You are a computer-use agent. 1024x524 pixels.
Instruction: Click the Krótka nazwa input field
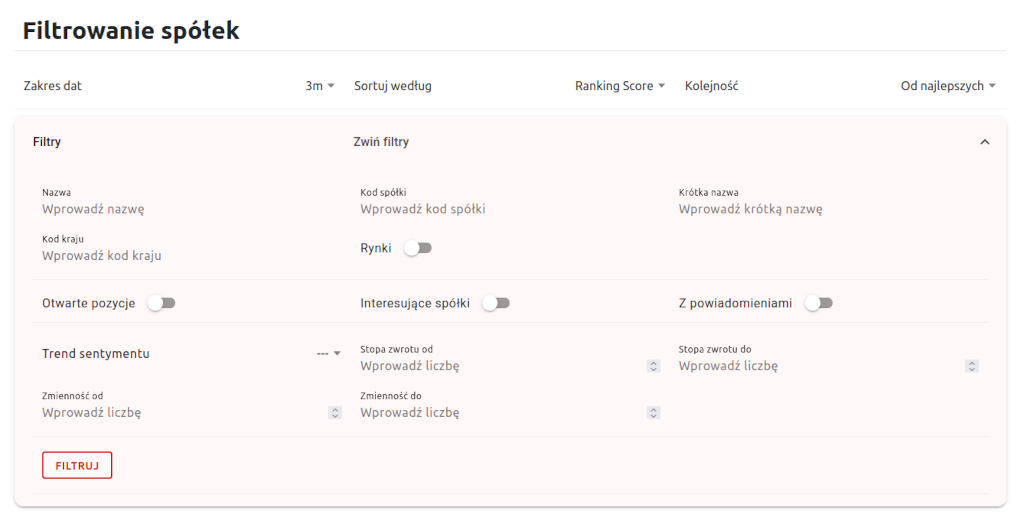826,210
